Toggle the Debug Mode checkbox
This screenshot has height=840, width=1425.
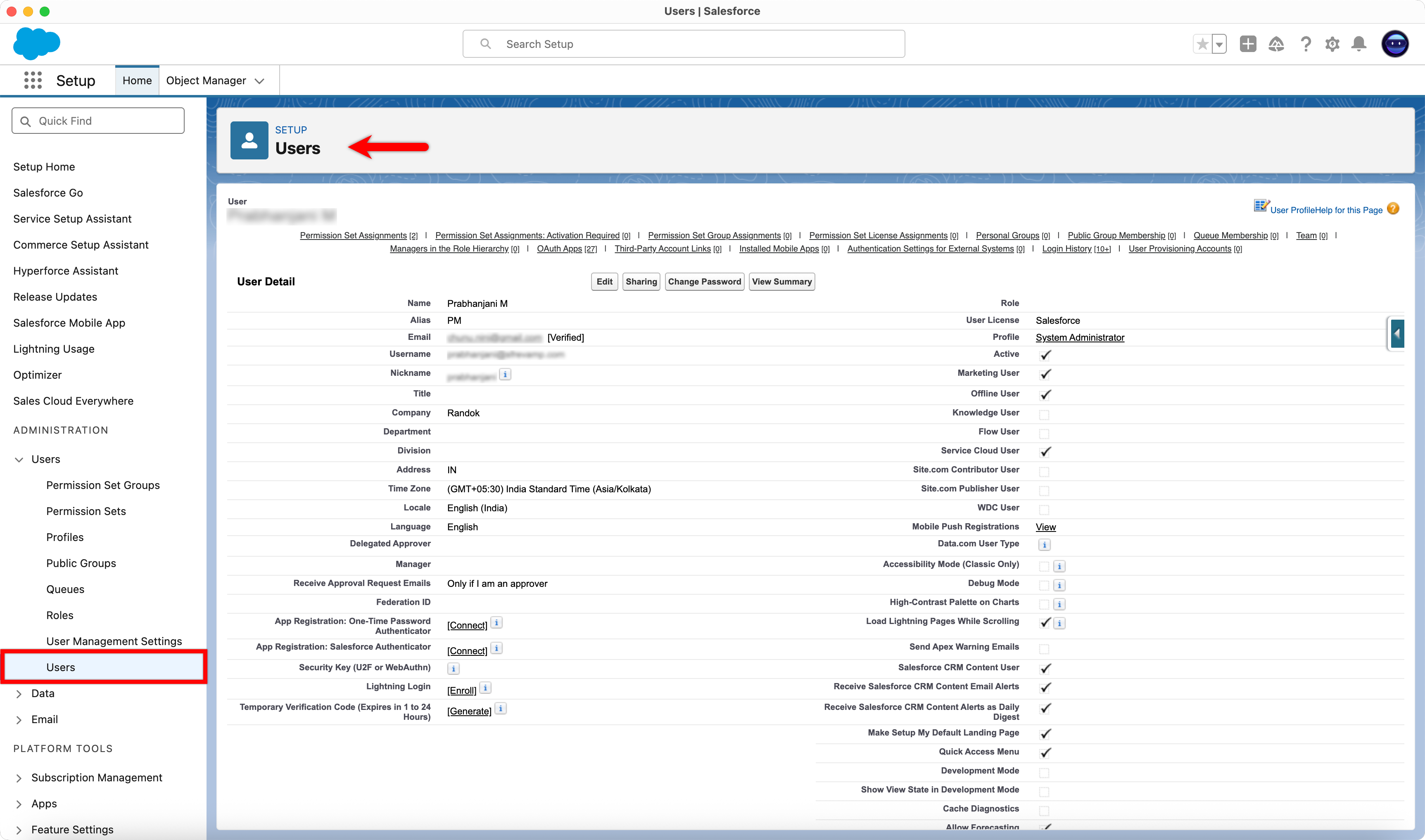point(1045,585)
